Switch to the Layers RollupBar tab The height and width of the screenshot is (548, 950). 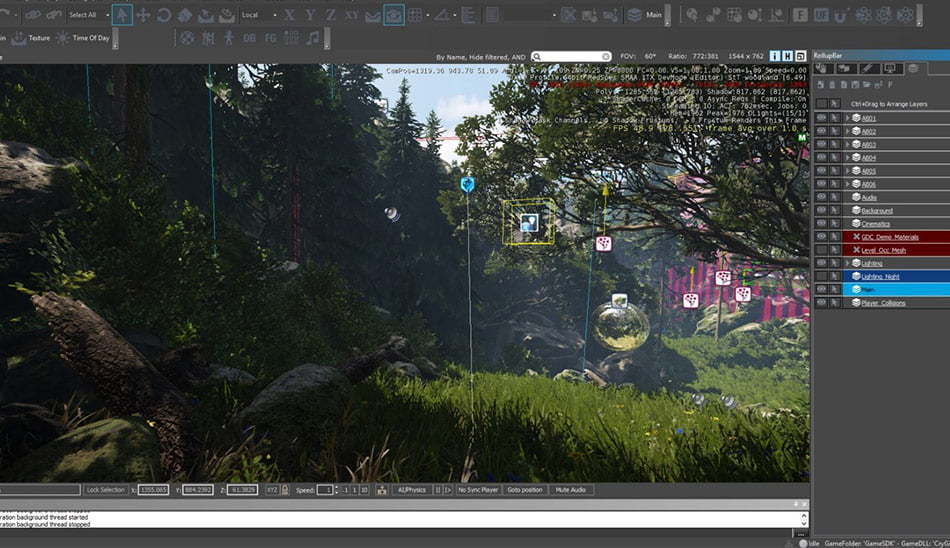[914, 68]
